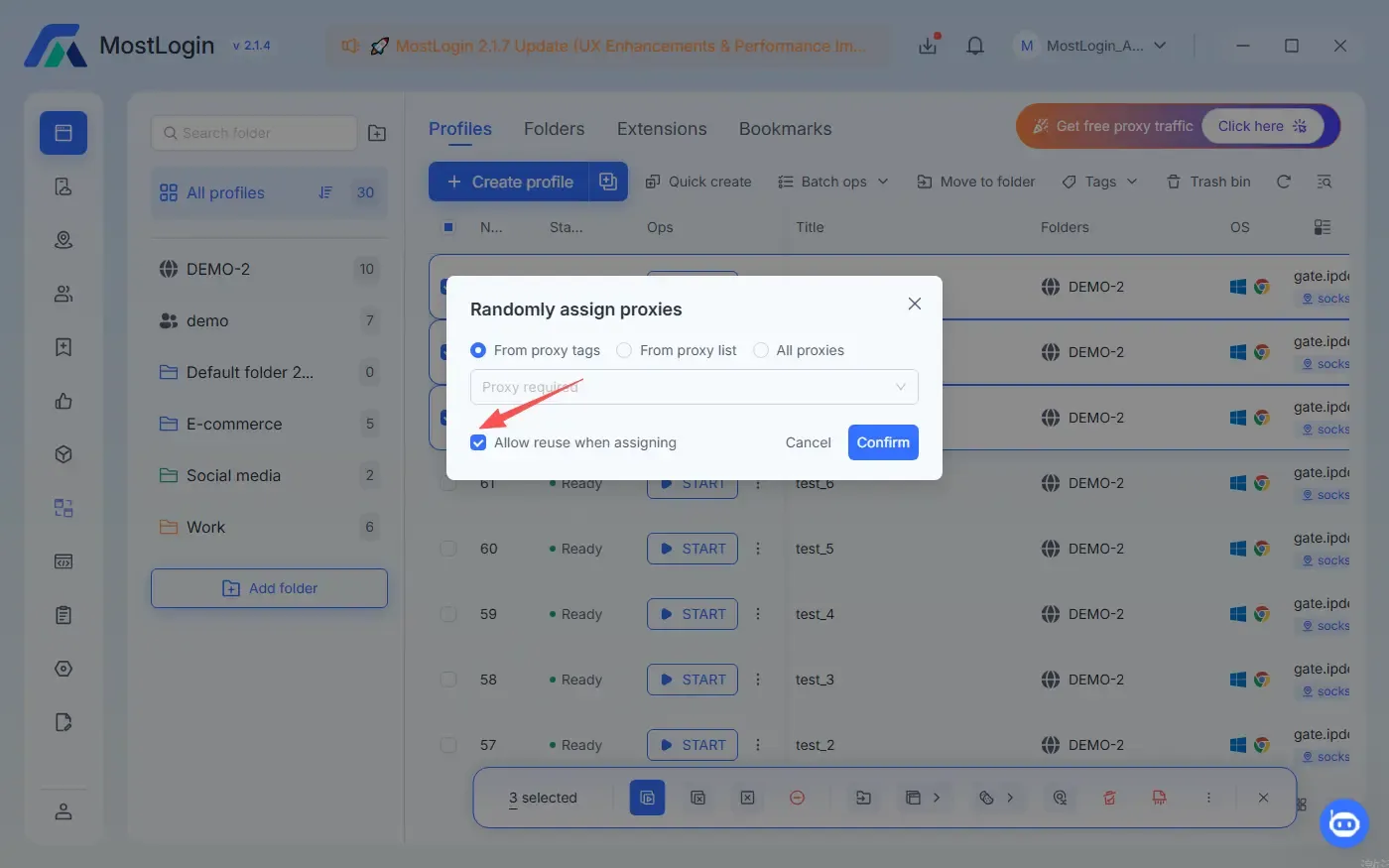Click the Search folder input
This screenshot has height=868, width=1389.
[x=254, y=133]
